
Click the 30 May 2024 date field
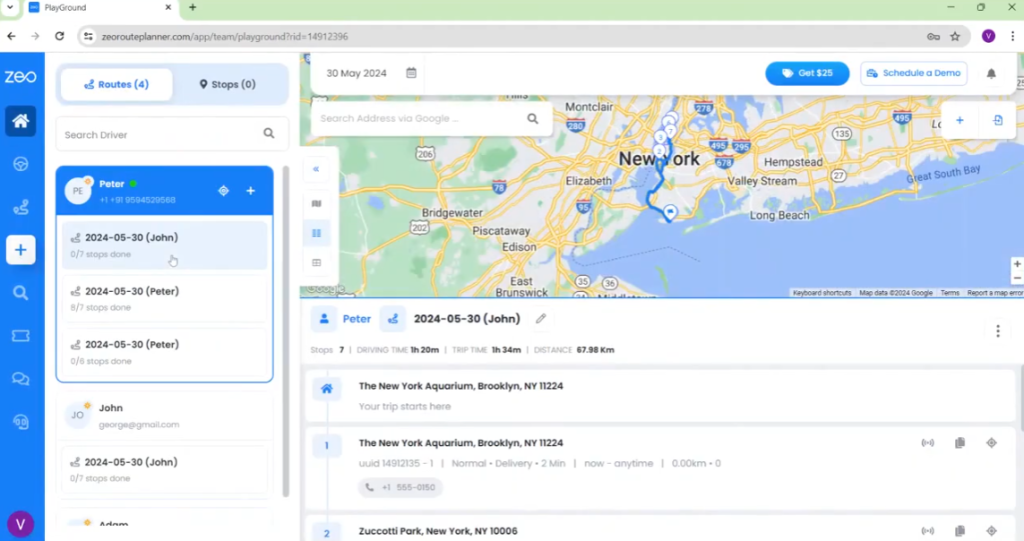(x=357, y=73)
